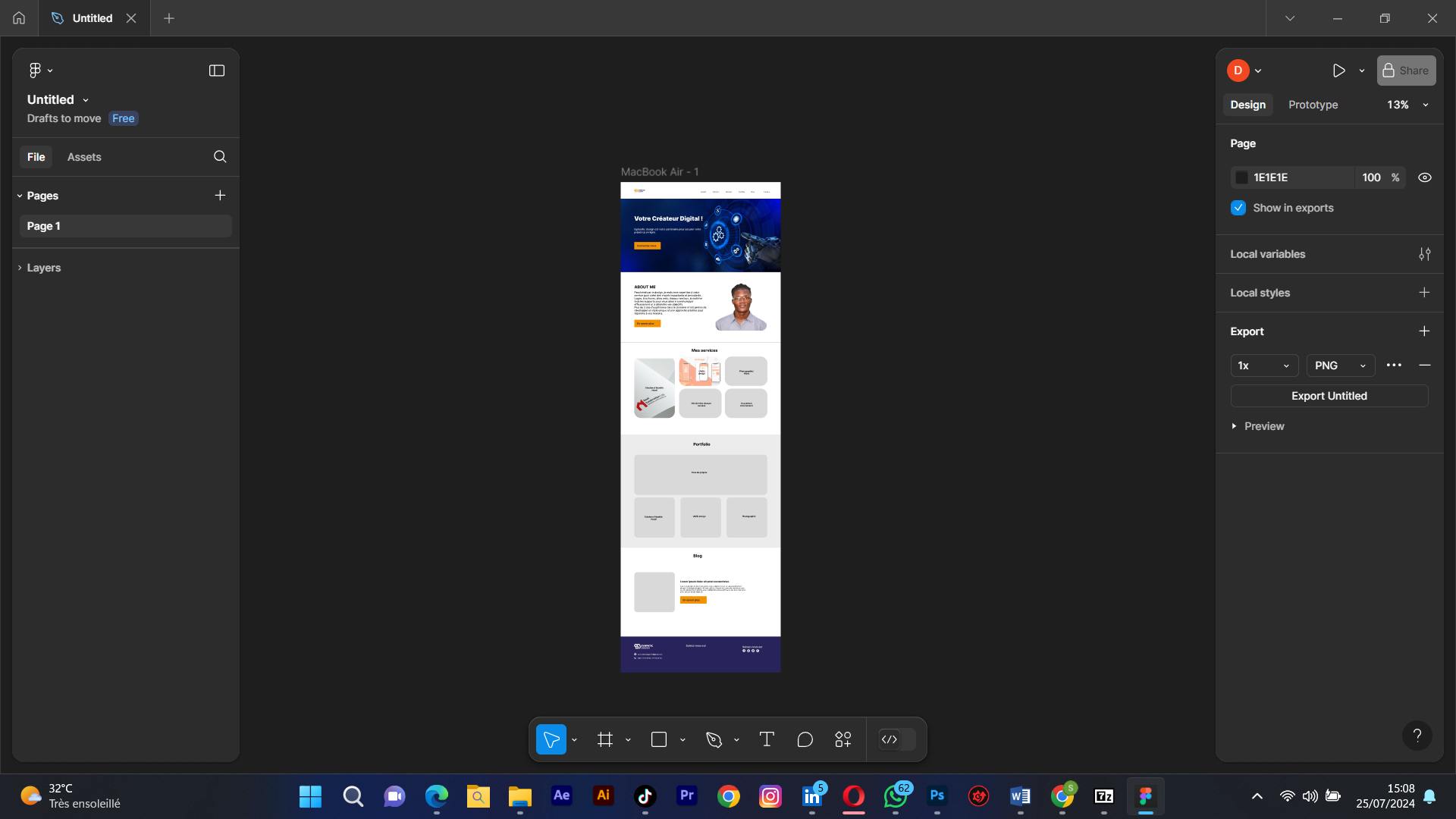Select the Comment tool

point(805,739)
